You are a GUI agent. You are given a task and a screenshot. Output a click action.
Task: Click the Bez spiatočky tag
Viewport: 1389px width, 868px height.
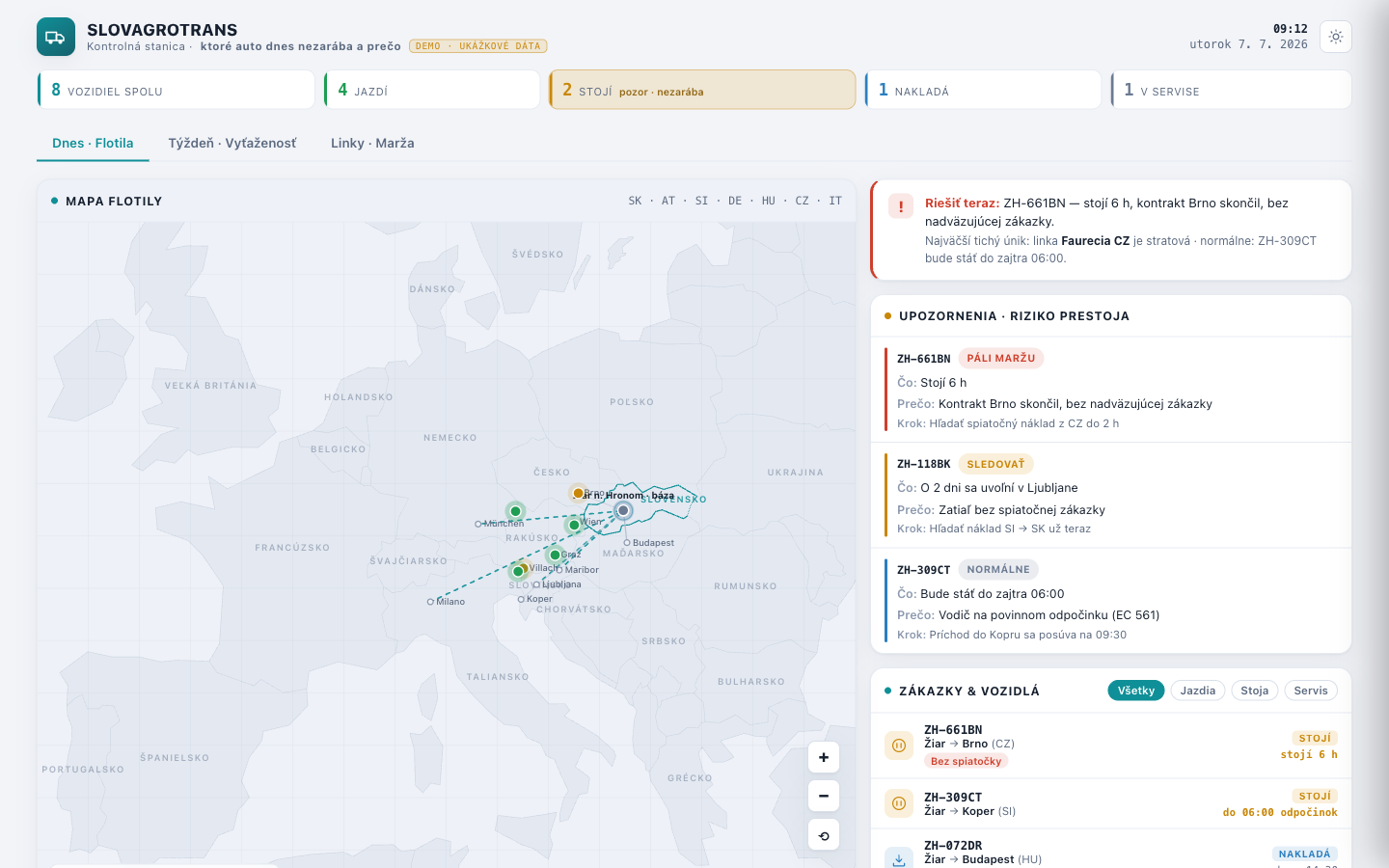pyautogui.click(x=966, y=762)
